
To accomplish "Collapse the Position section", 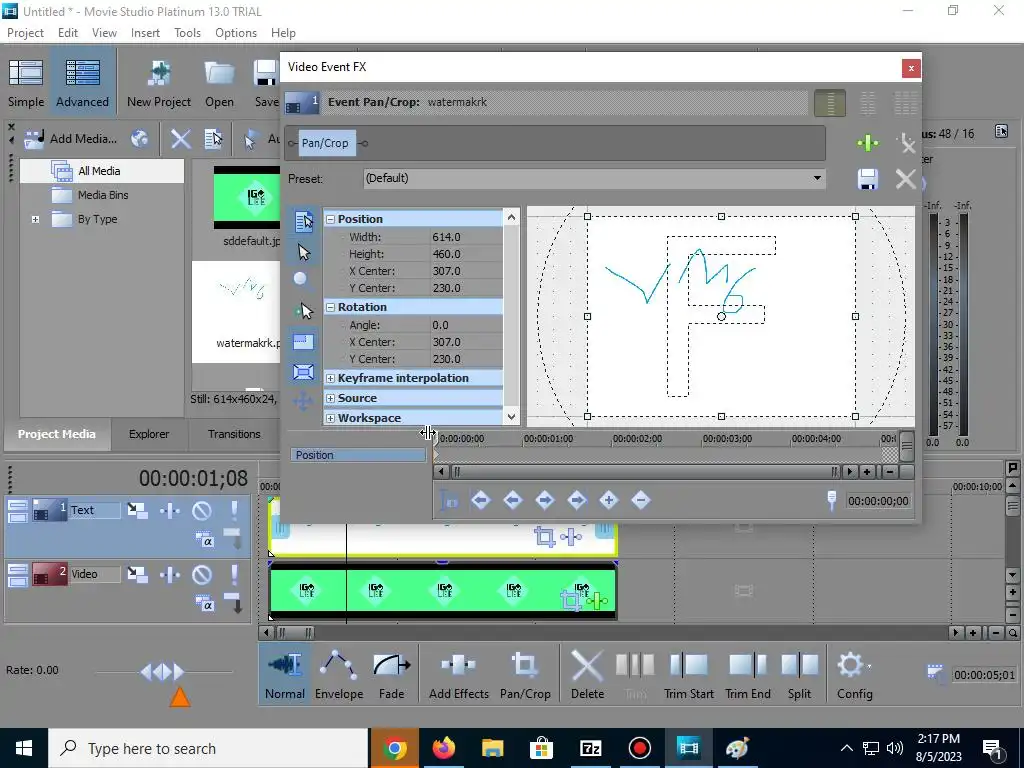I will pyautogui.click(x=330, y=219).
